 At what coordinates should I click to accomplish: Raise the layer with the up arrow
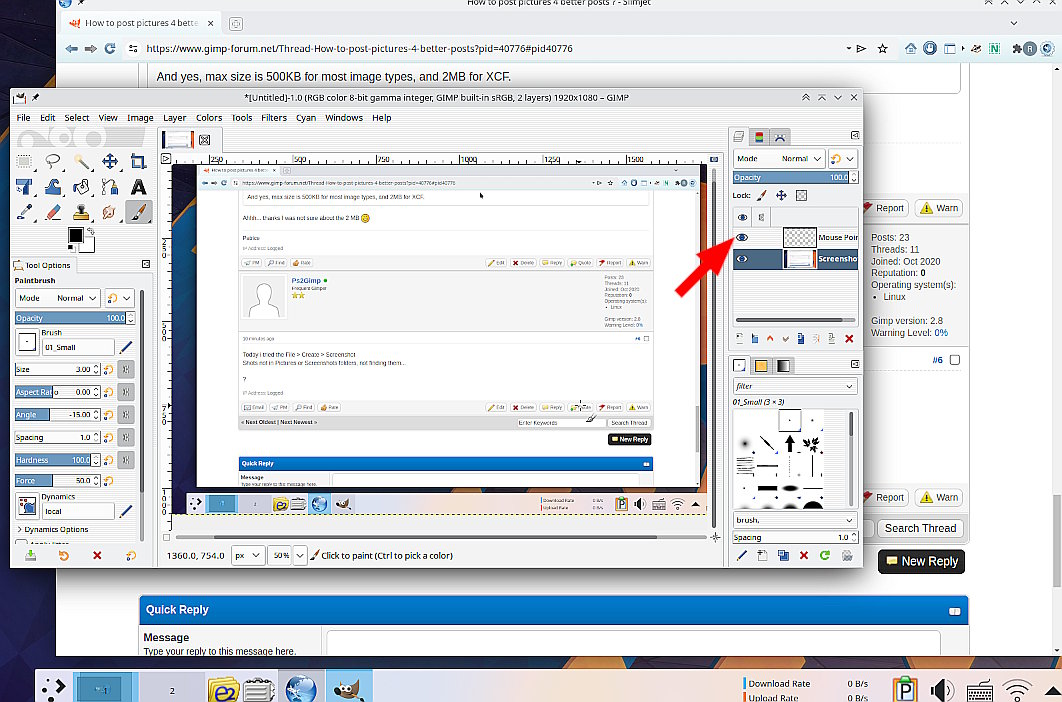[x=770, y=338]
